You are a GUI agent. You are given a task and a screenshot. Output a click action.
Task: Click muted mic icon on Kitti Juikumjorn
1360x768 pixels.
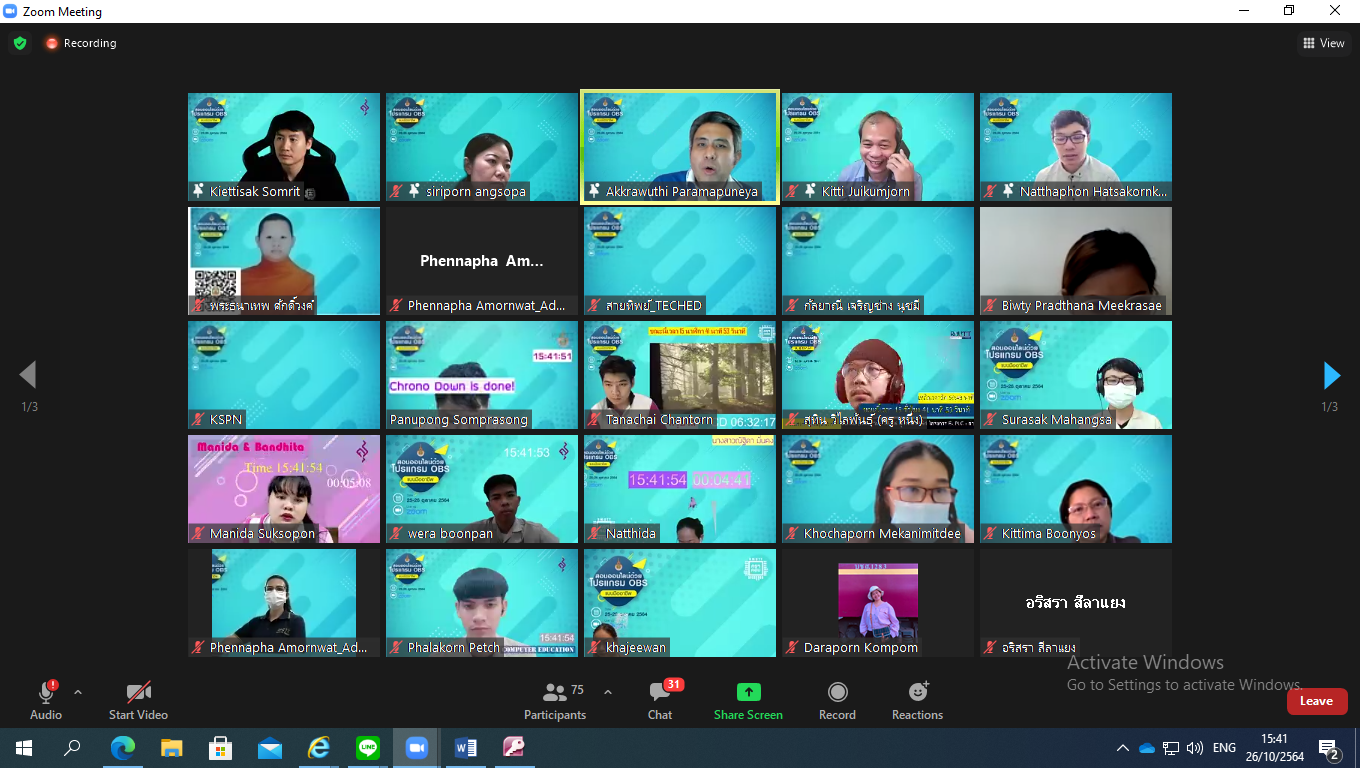pos(792,191)
